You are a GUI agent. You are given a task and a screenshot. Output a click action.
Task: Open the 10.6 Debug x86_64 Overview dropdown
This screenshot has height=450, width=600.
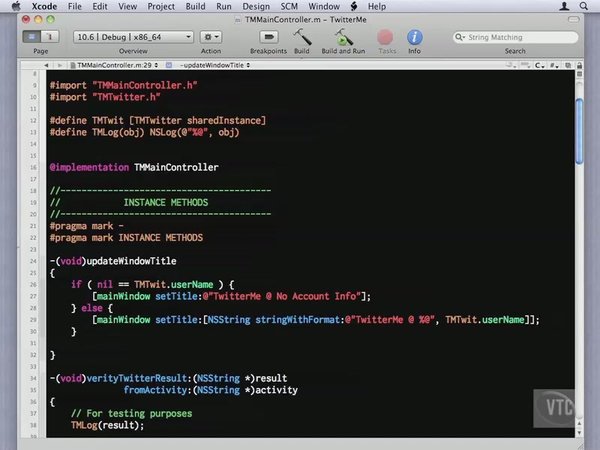click(x=133, y=37)
